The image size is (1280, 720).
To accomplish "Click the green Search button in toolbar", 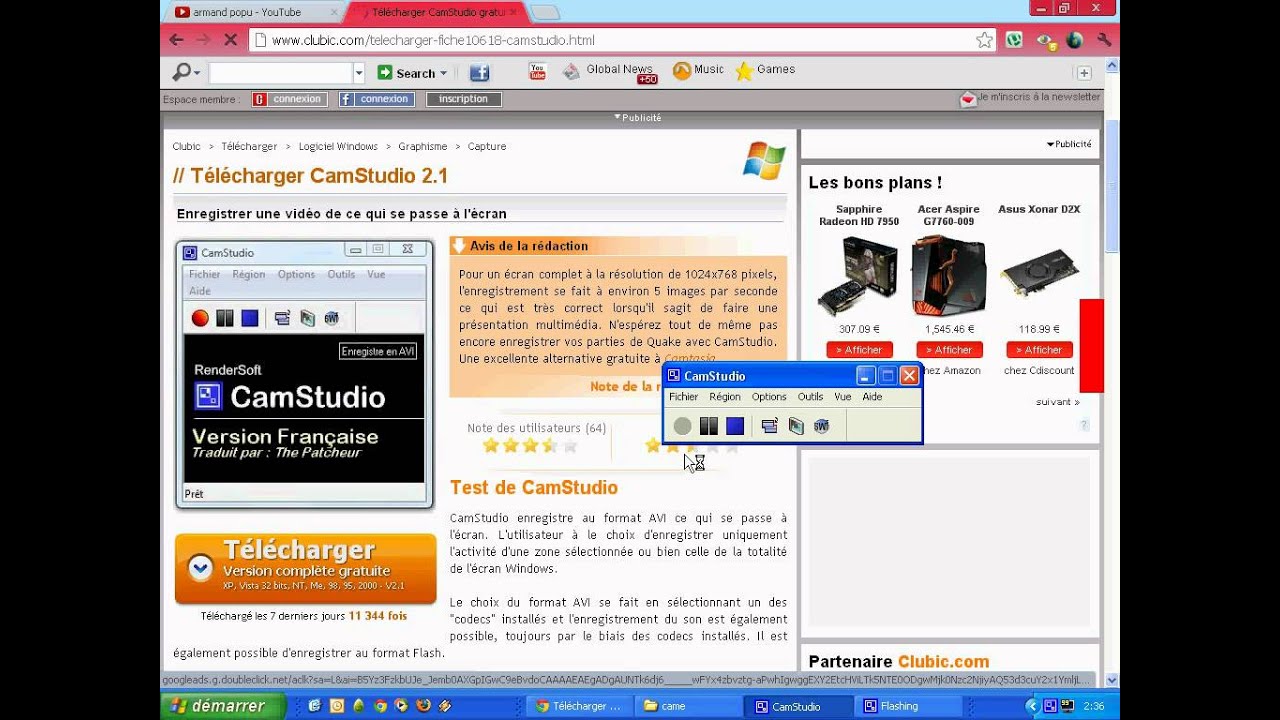I will tap(406, 72).
